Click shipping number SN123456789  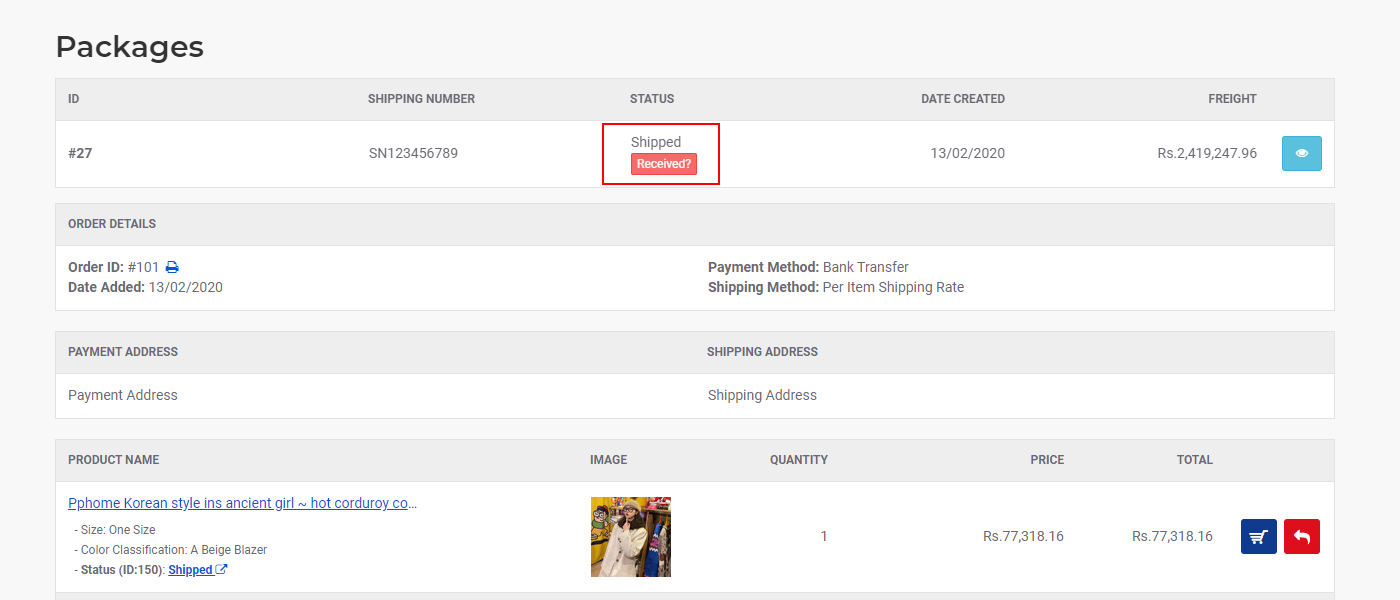413,153
